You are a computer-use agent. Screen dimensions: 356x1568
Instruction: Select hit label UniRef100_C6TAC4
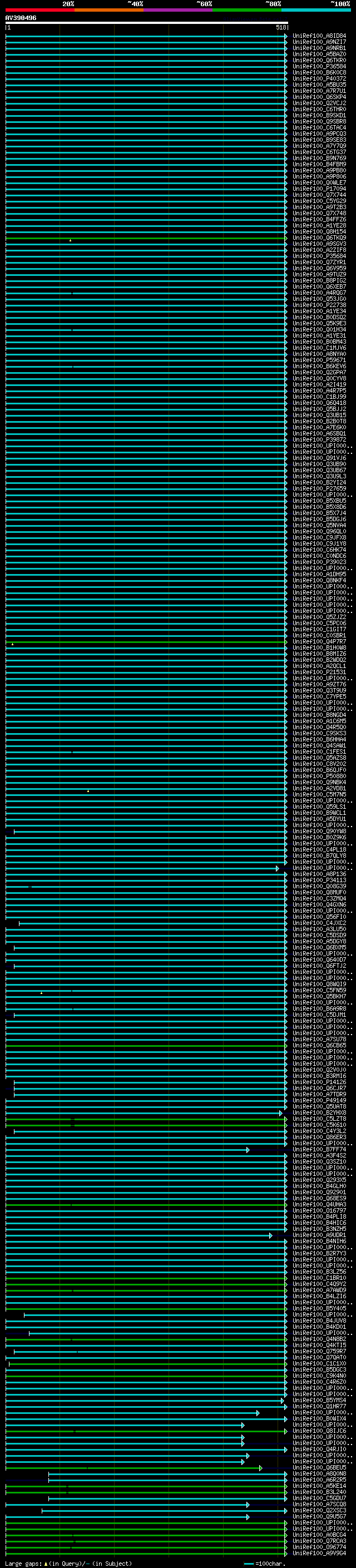coord(319,127)
